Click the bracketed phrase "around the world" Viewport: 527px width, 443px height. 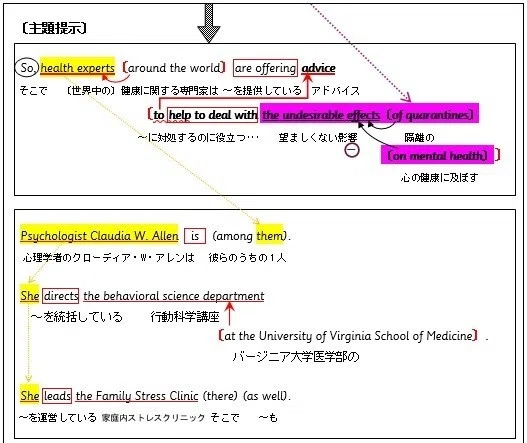tap(174, 68)
